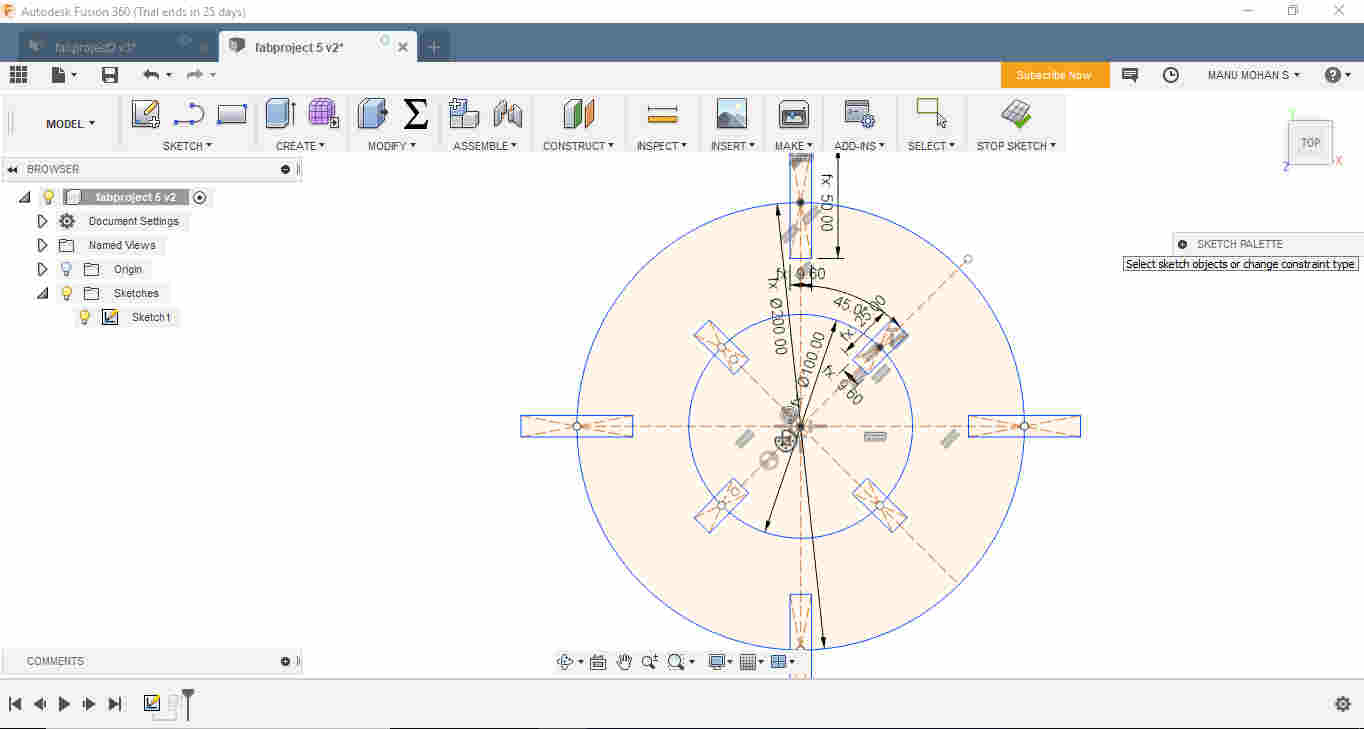Open the INSPECT menu dropdown
The width and height of the screenshot is (1364, 729).
pos(662,146)
